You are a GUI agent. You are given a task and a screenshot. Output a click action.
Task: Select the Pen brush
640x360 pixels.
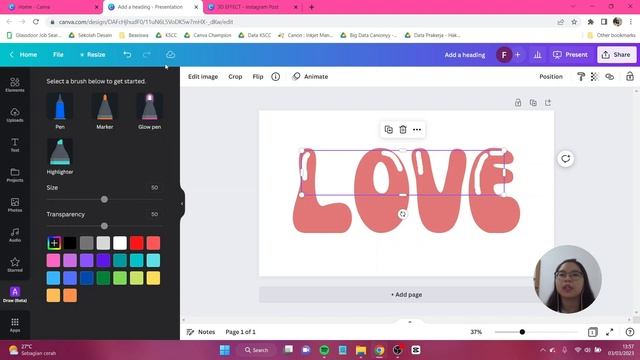[60, 111]
